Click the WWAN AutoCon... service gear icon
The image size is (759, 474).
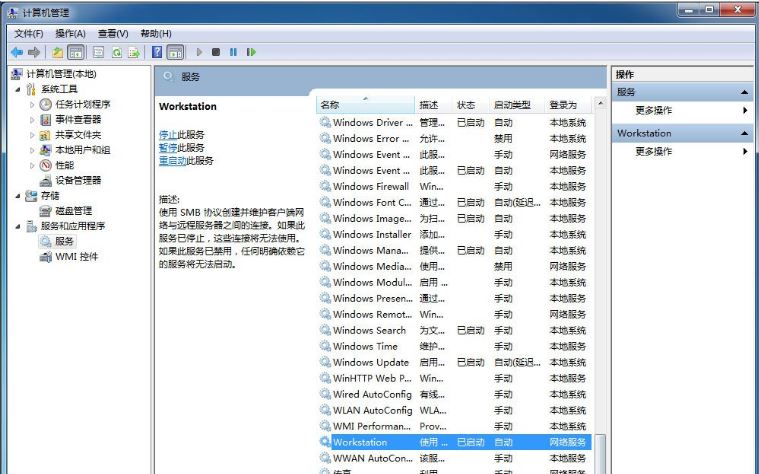(325, 458)
